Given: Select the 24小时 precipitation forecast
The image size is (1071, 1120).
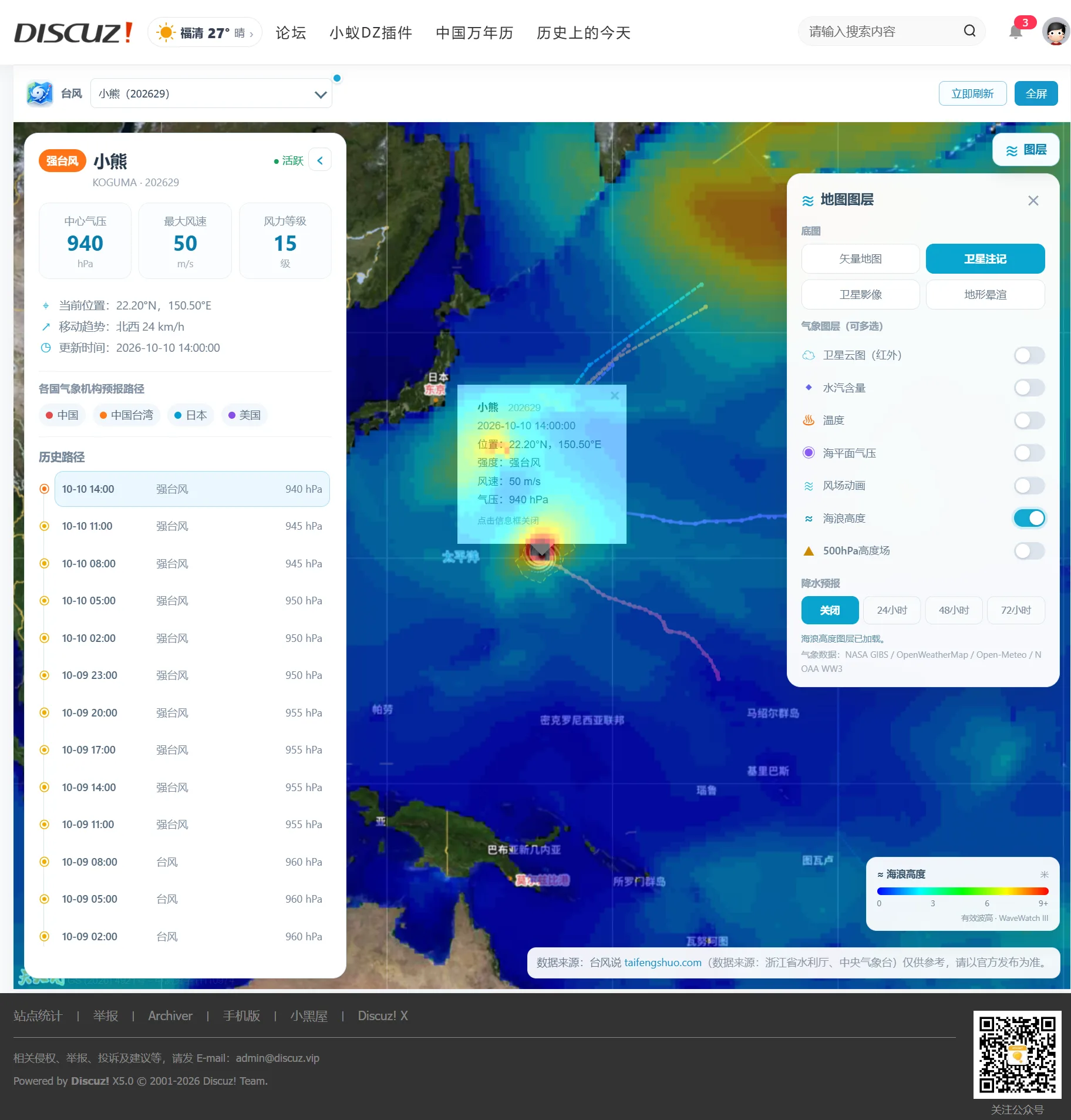Looking at the screenshot, I should pos(892,610).
